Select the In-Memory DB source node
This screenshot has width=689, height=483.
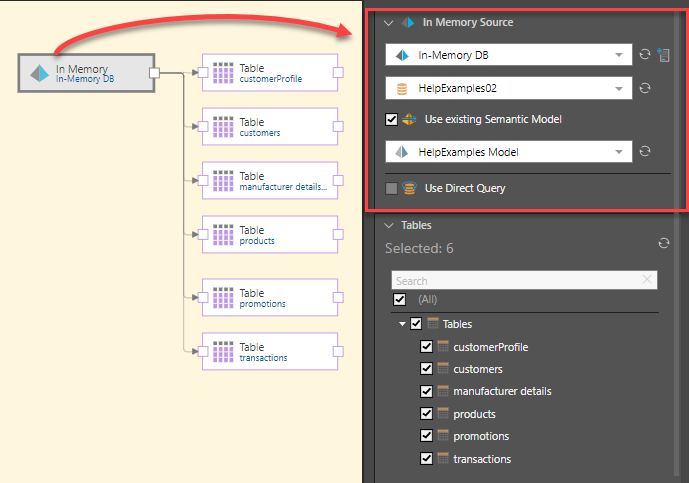click(86, 73)
